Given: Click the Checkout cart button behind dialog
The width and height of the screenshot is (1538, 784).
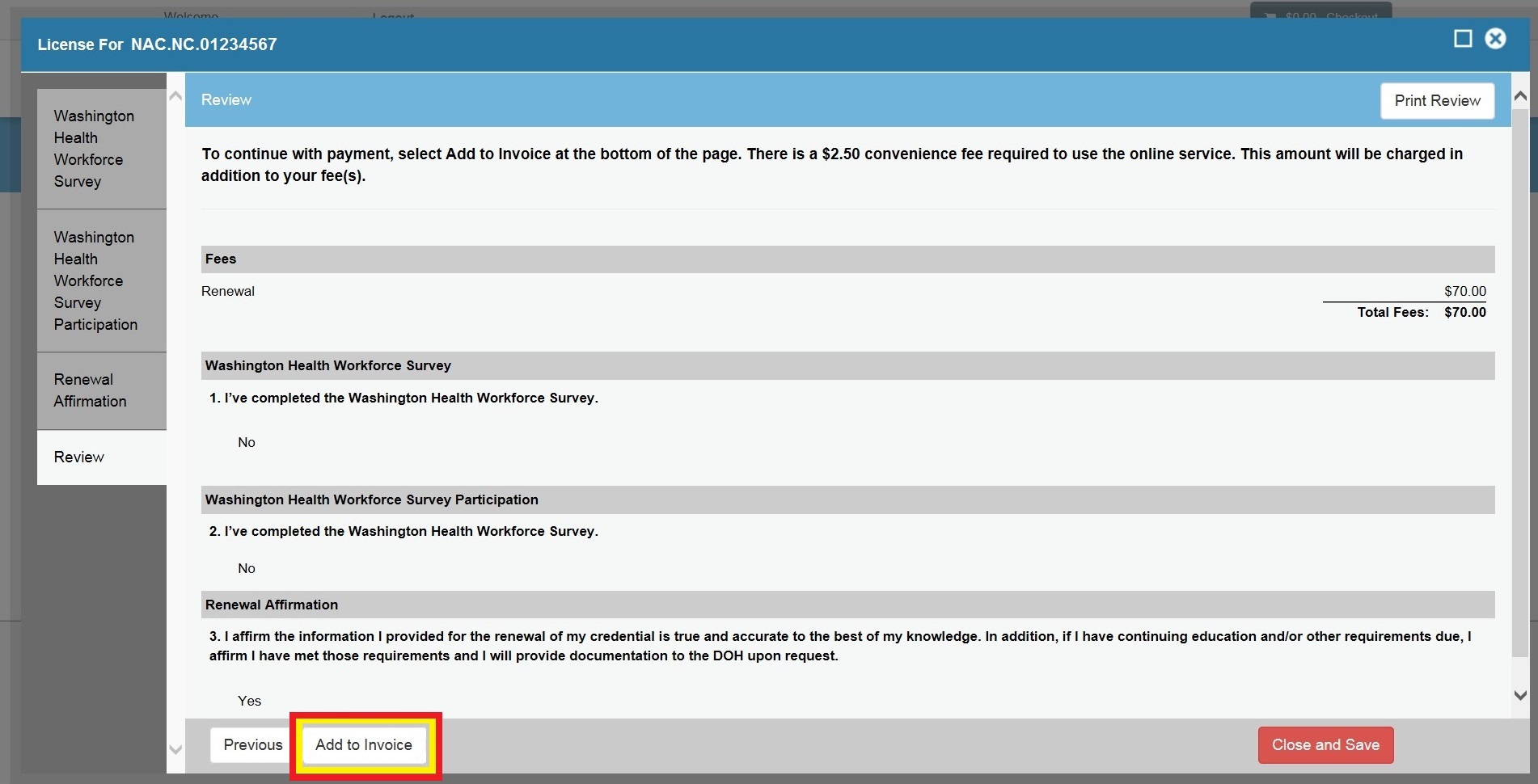Looking at the screenshot, I should tap(1320, 14).
